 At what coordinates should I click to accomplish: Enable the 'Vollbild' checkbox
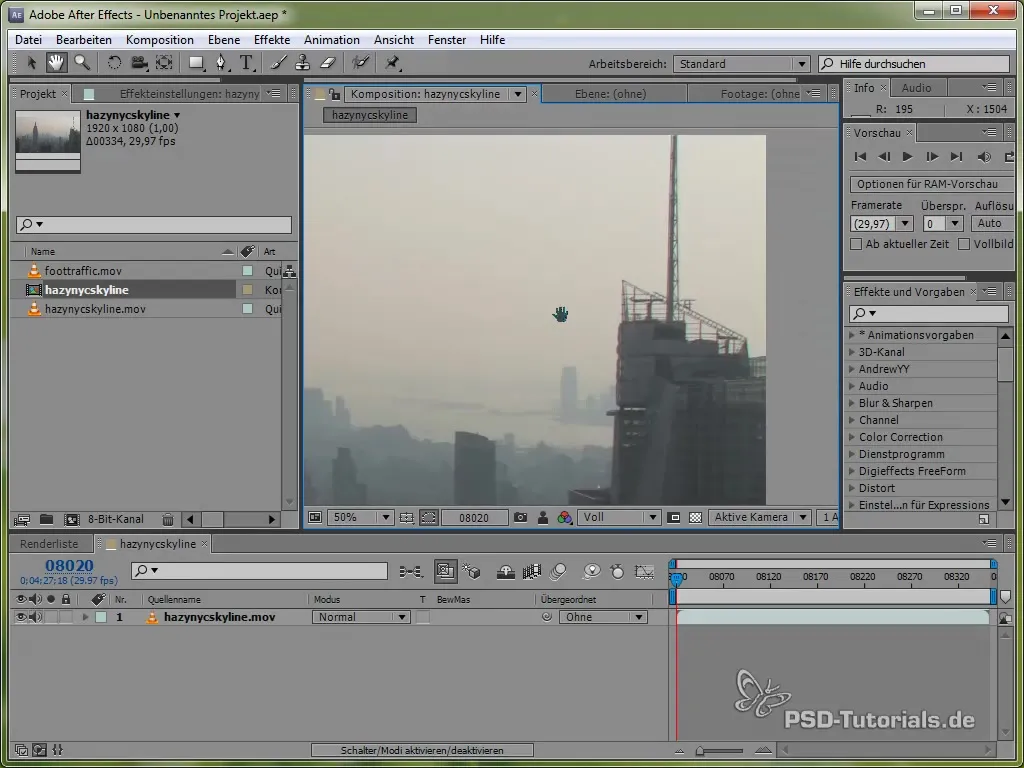963,244
